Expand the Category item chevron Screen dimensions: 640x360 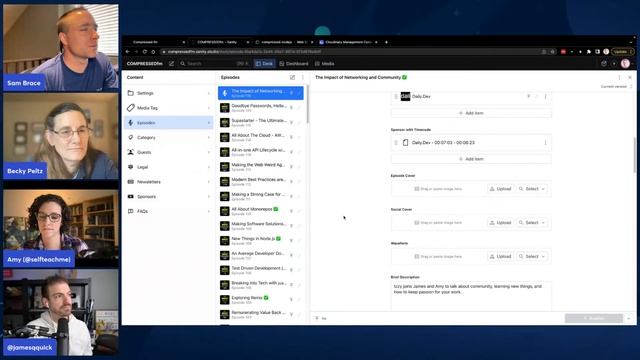tap(209, 138)
